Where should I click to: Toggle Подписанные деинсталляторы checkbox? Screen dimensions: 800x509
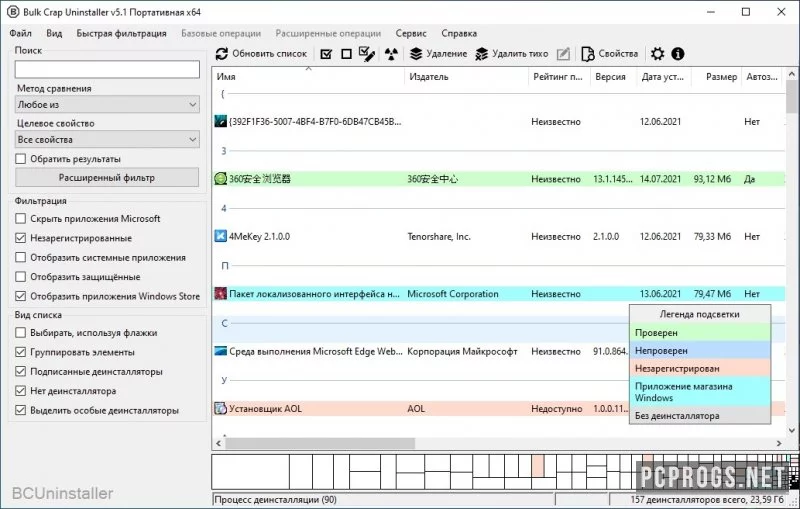20,371
